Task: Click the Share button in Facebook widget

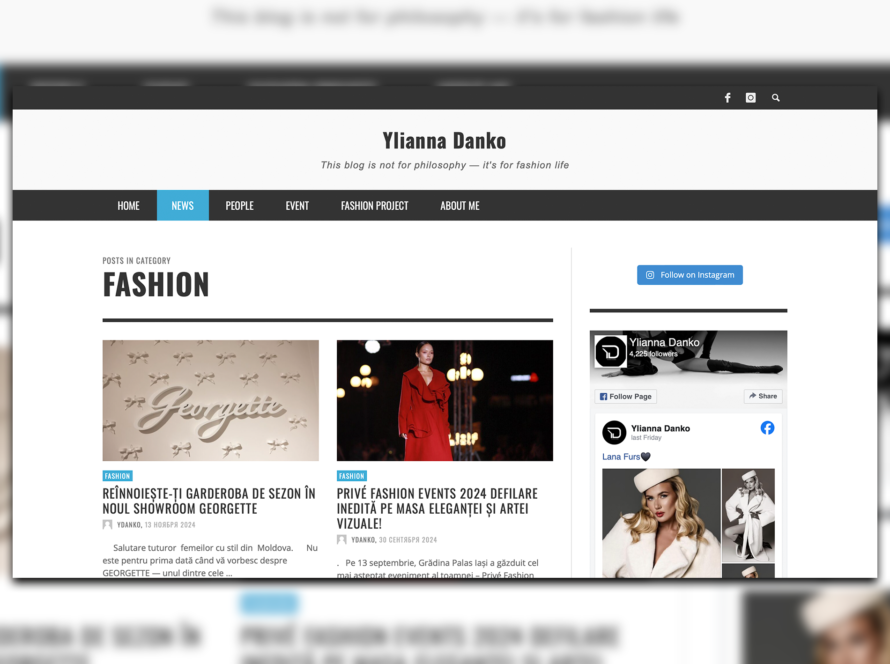Action: (x=762, y=396)
